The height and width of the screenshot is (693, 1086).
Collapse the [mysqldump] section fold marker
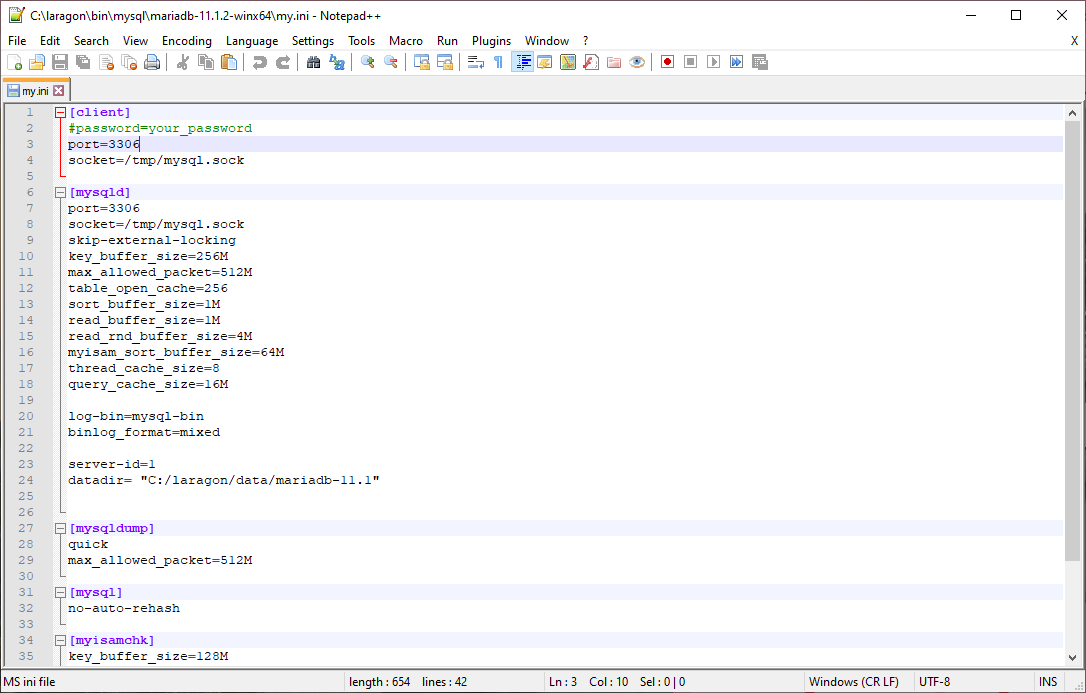coord(60,529)
